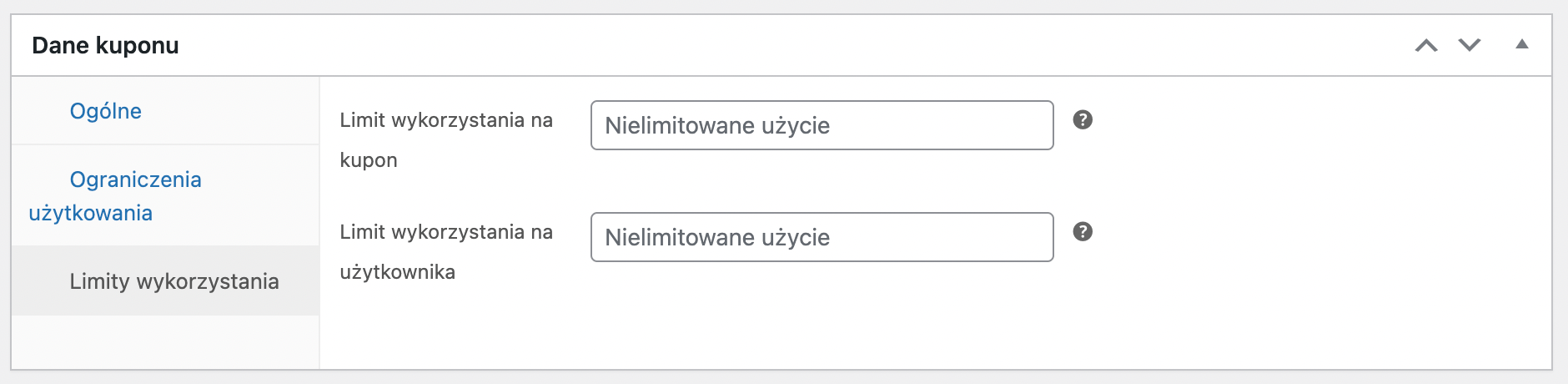Focus the usage limit per user field
This screenshot has height=384, width=1568.
(822, 237)
